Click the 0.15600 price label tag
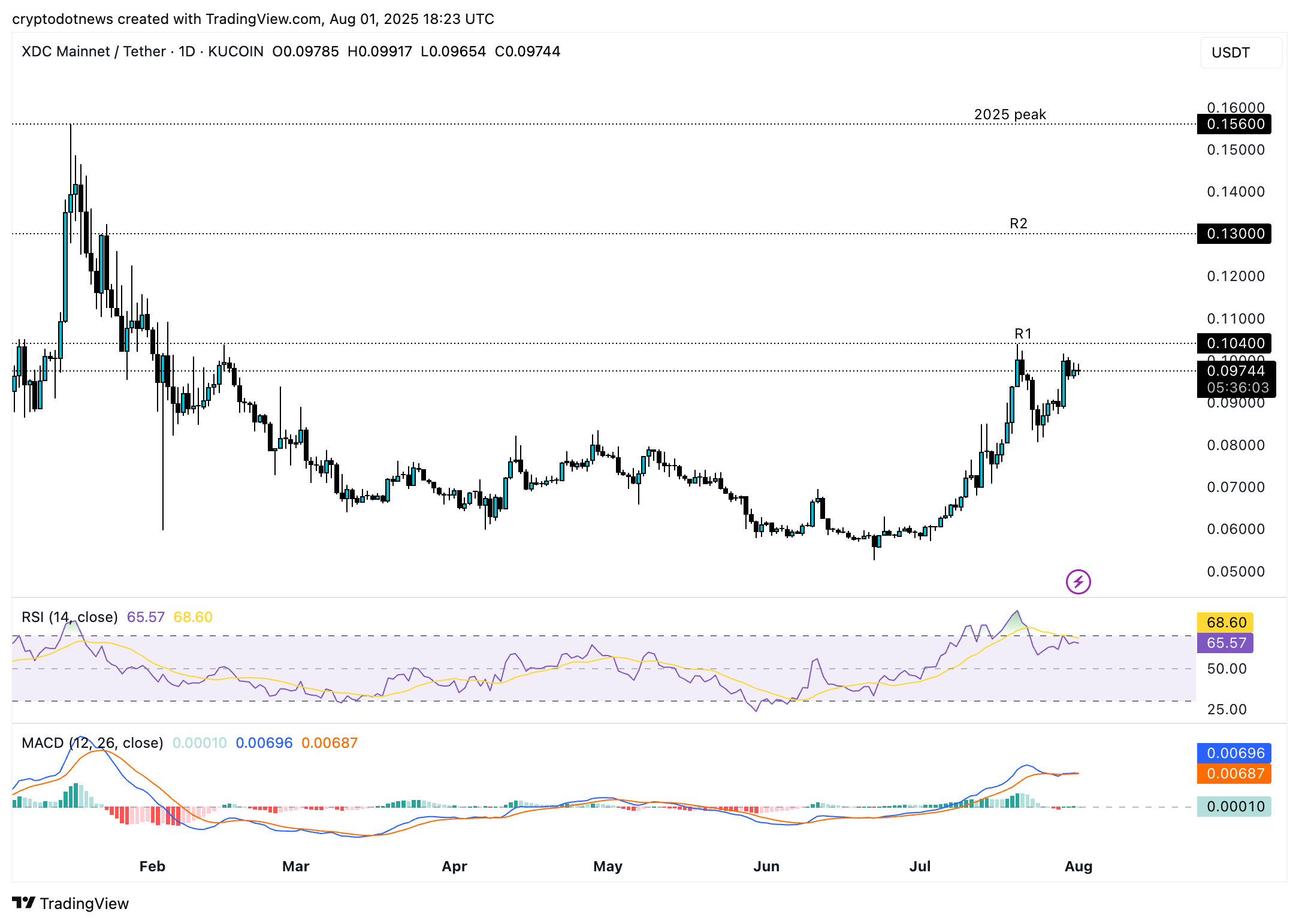 pyautogui.click(x=1234, y=124)
